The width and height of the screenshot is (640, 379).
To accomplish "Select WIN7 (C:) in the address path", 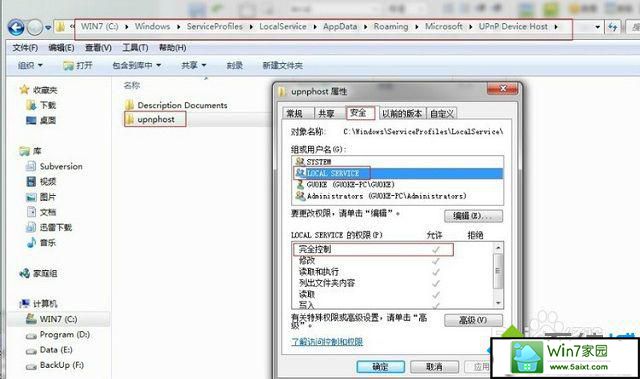I will pyautogui.click(x=100, y=27).
